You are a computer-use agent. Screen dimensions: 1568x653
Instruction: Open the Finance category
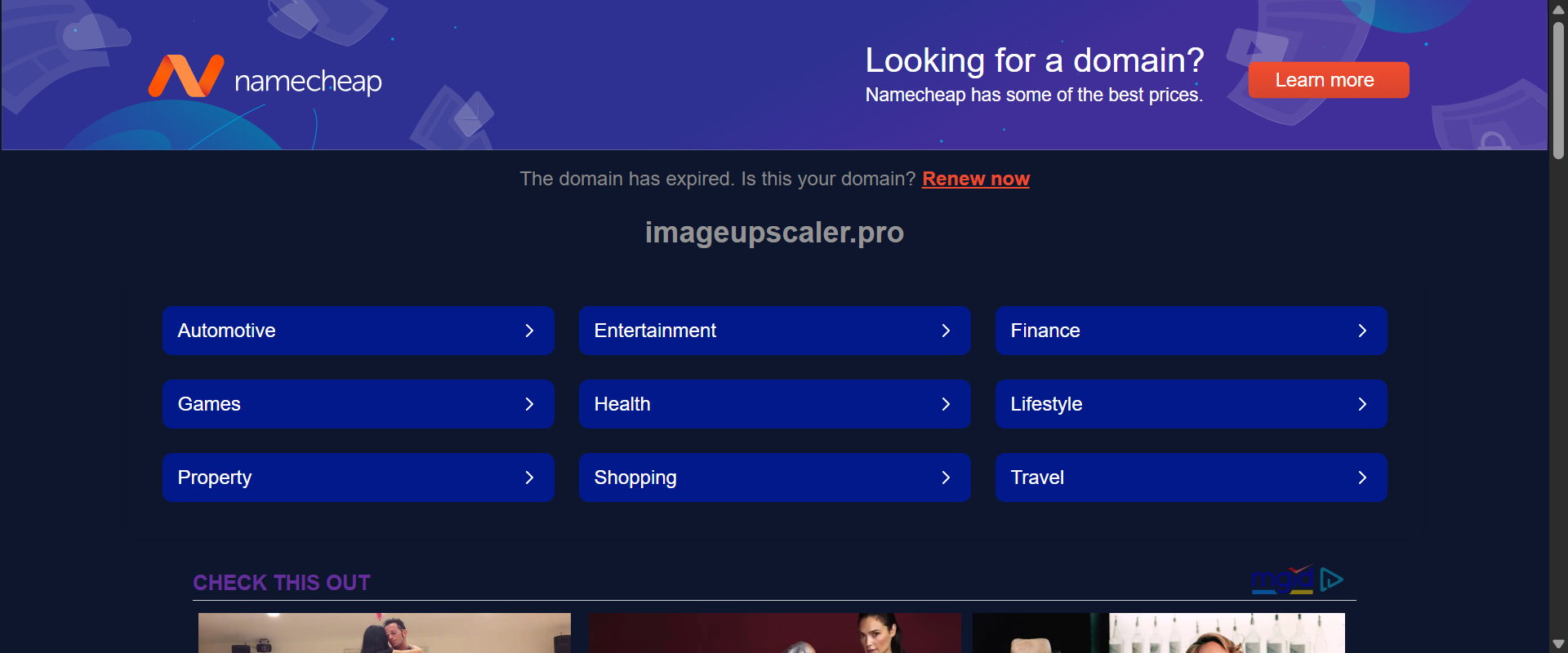pos(1192,331)
